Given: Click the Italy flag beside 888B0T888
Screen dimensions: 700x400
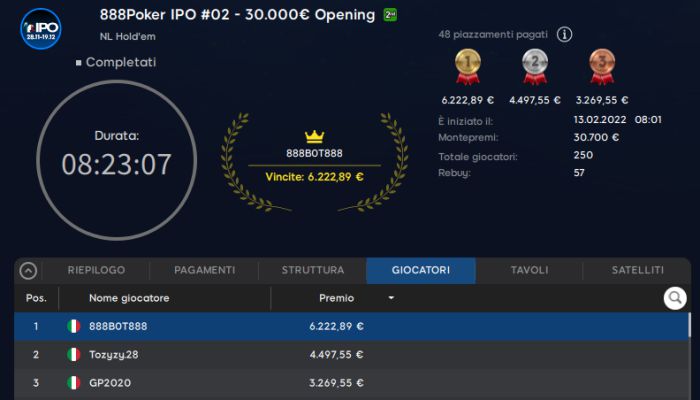Looking at the screenshot, I should point(74,326).
